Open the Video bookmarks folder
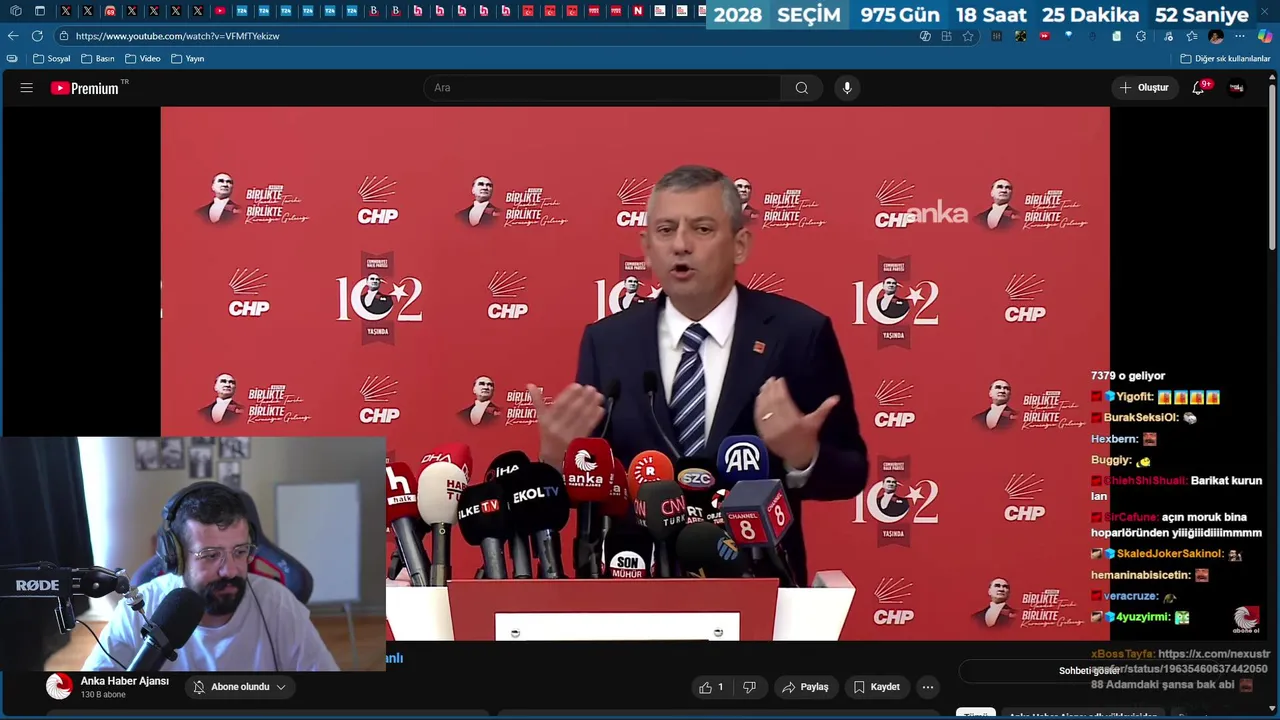 (142, 59)
